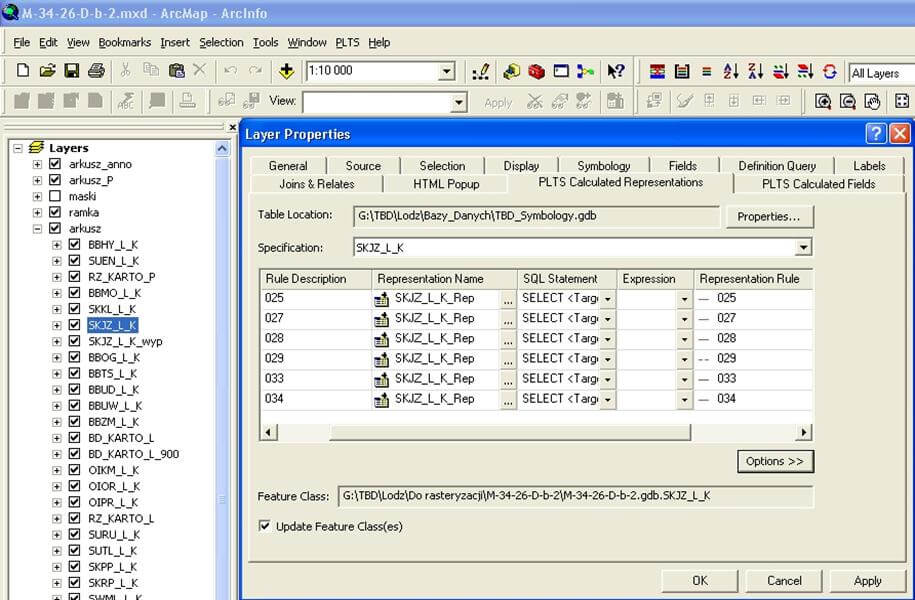Click the Properties... button
This screenshot has height=600, width=915.
point(769,217)
